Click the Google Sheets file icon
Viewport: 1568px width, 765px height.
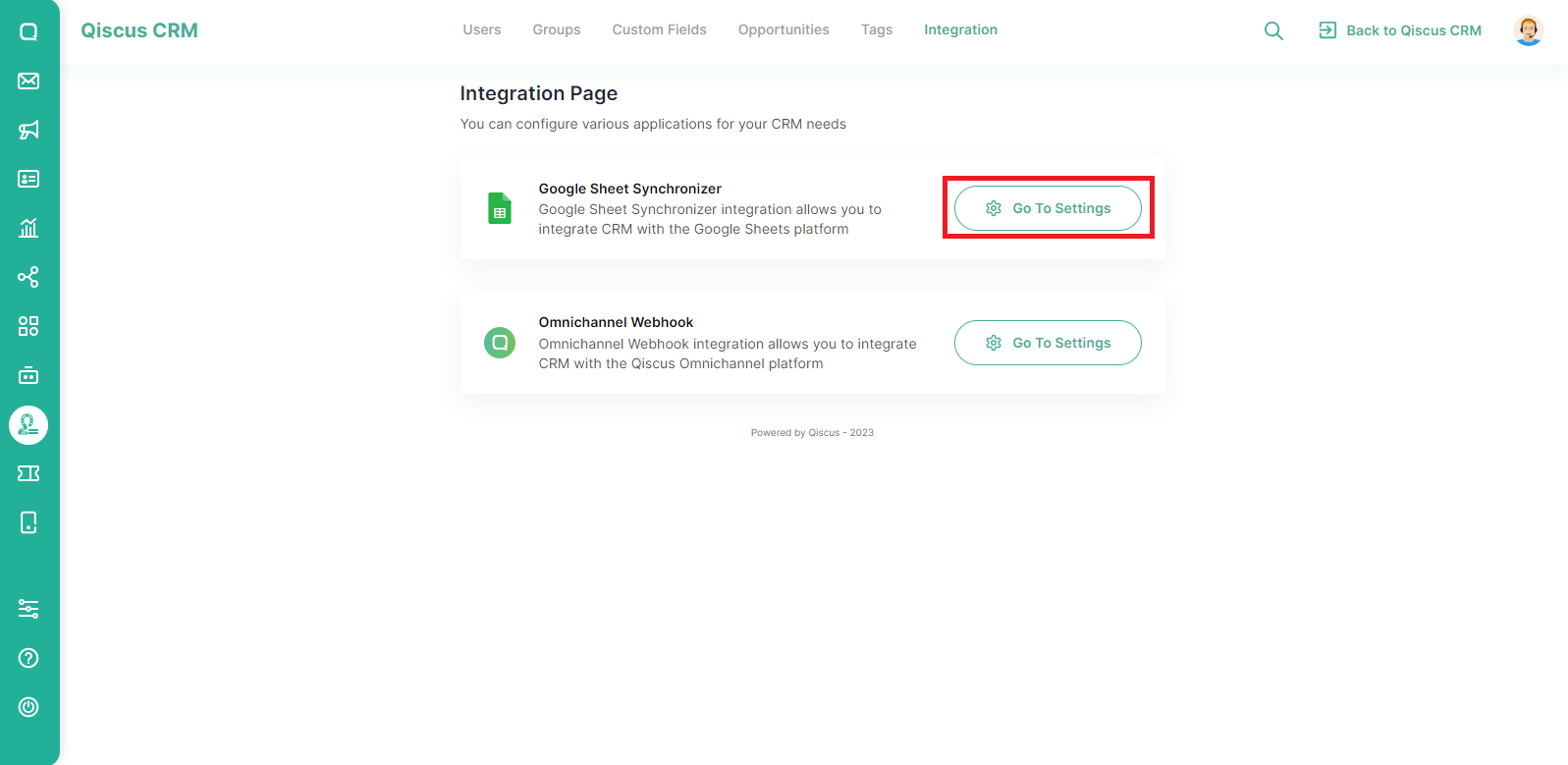pyautogui.click(x=500, y=208)
